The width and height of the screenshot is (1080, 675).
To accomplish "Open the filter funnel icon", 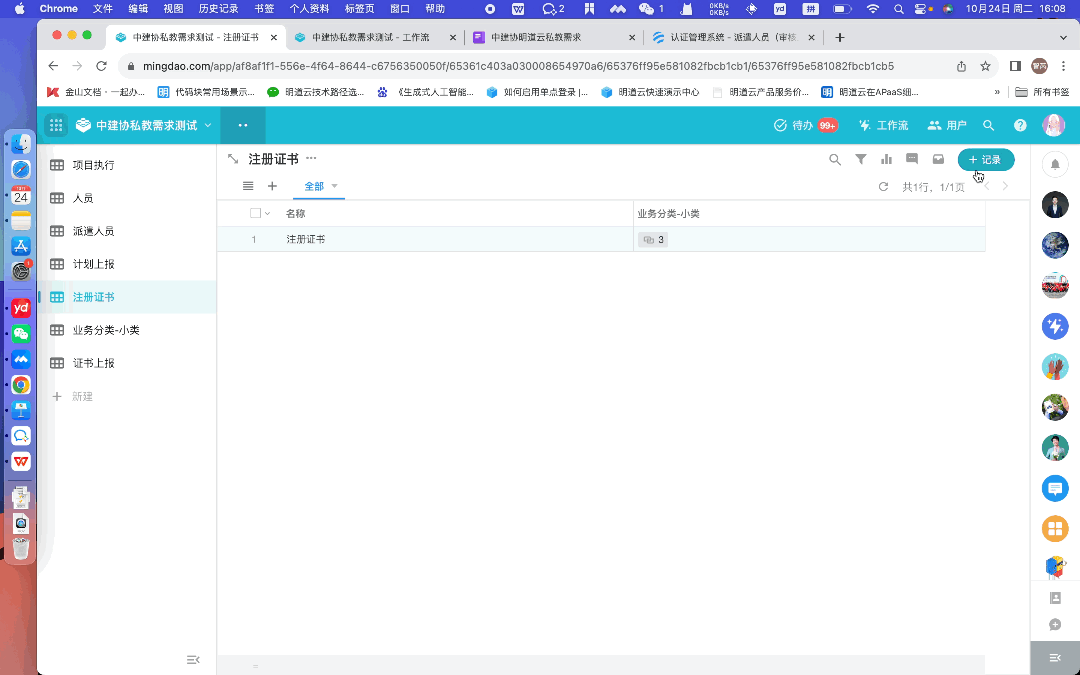I will tap(861, 159).
